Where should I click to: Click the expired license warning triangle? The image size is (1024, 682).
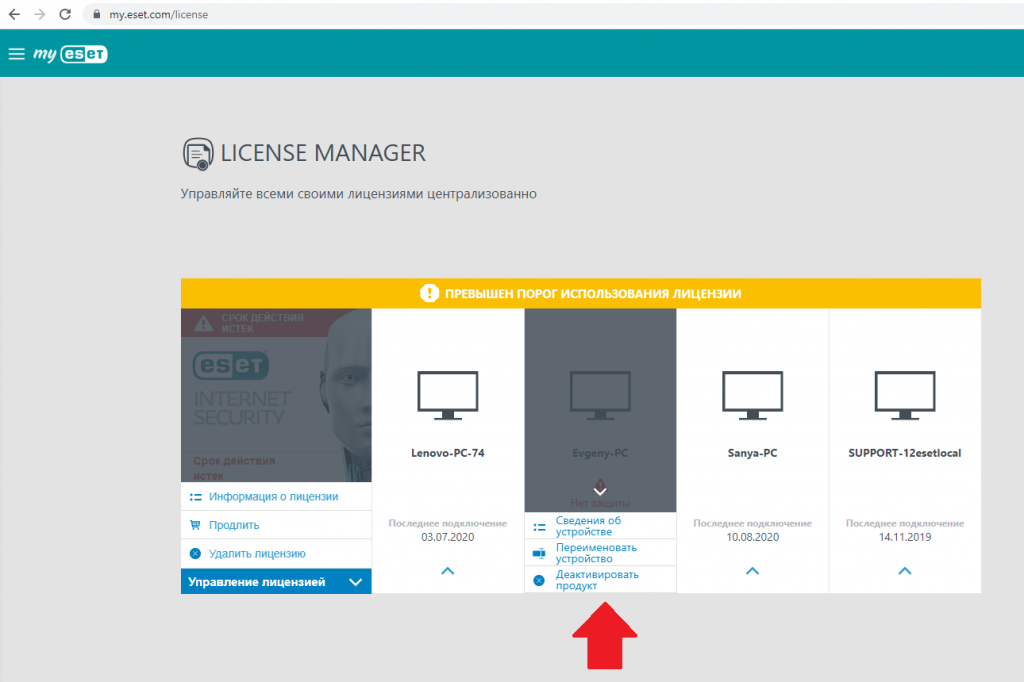[204, 323]
